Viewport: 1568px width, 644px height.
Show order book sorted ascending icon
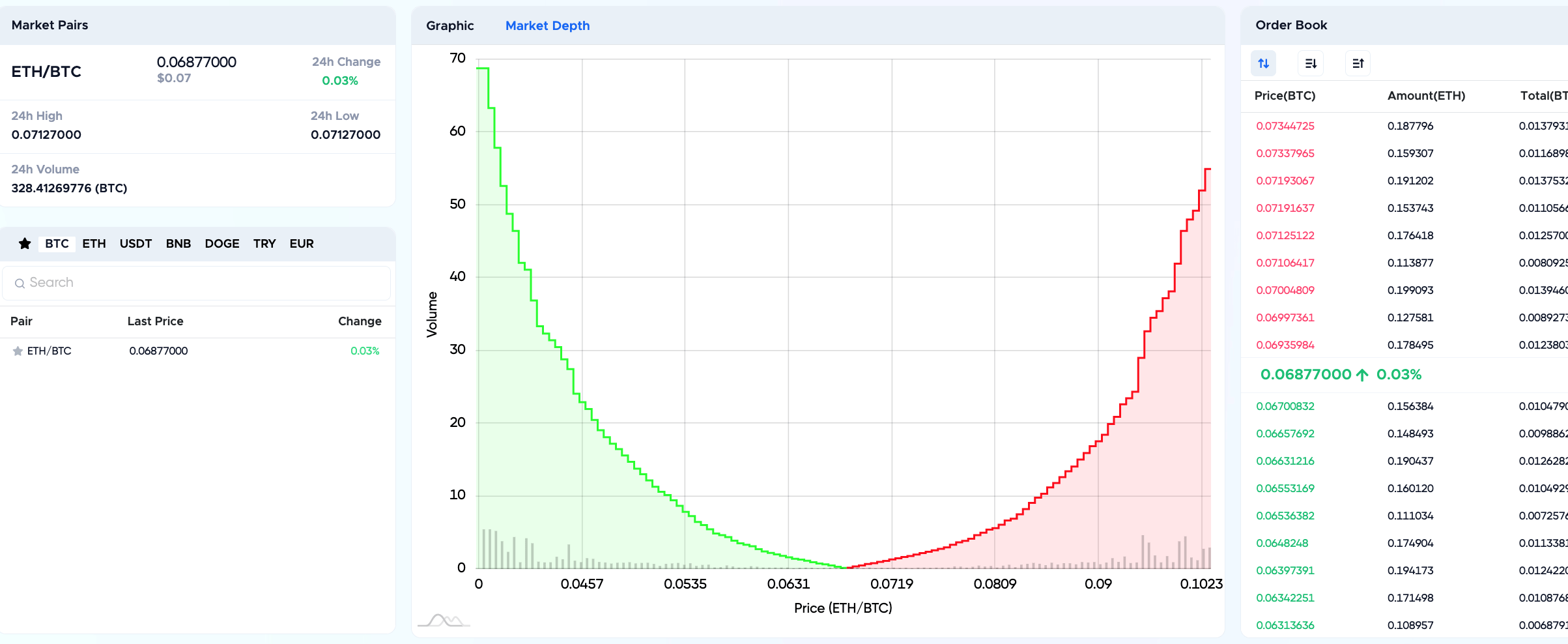tap(1358, 64)
